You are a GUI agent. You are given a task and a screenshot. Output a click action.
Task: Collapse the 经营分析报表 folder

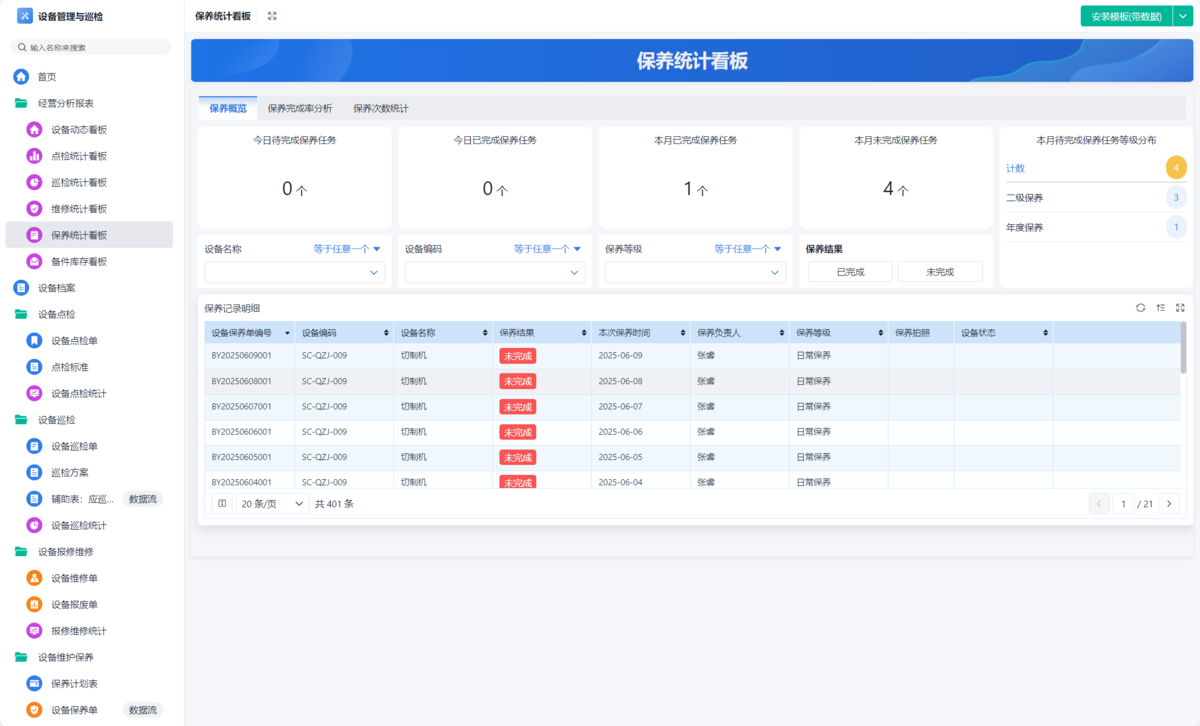21,103
